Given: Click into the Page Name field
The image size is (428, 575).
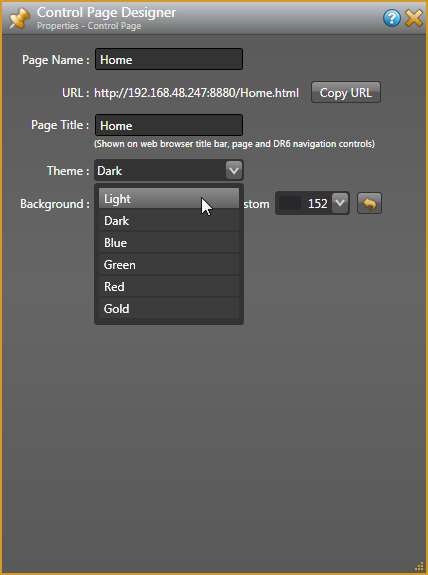Looking at the screenshot, I should [x=169, y=59].
